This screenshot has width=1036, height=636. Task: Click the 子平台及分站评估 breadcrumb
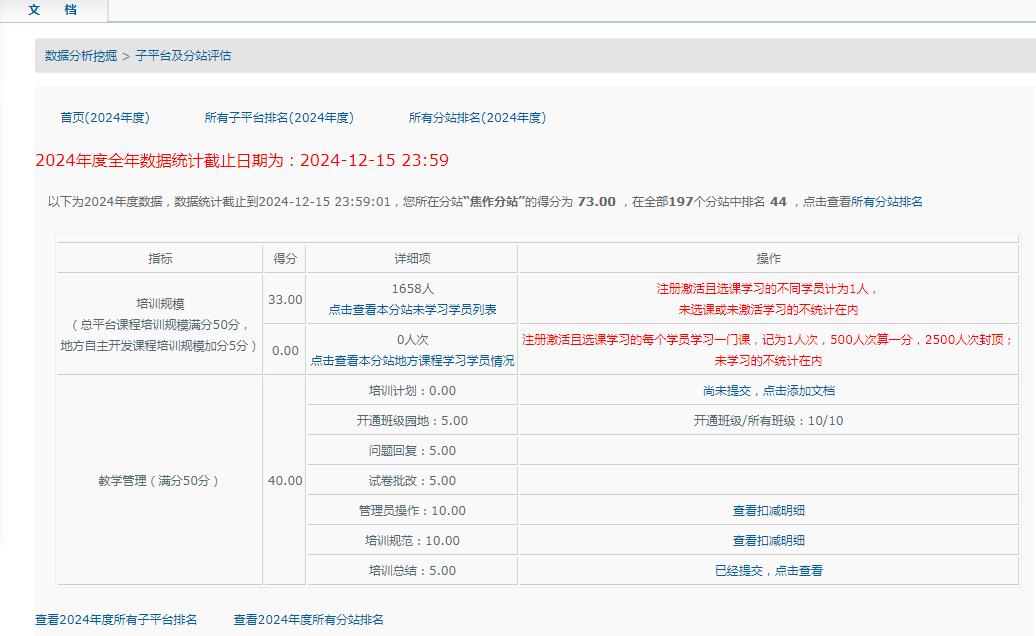(x=183, y=56)
